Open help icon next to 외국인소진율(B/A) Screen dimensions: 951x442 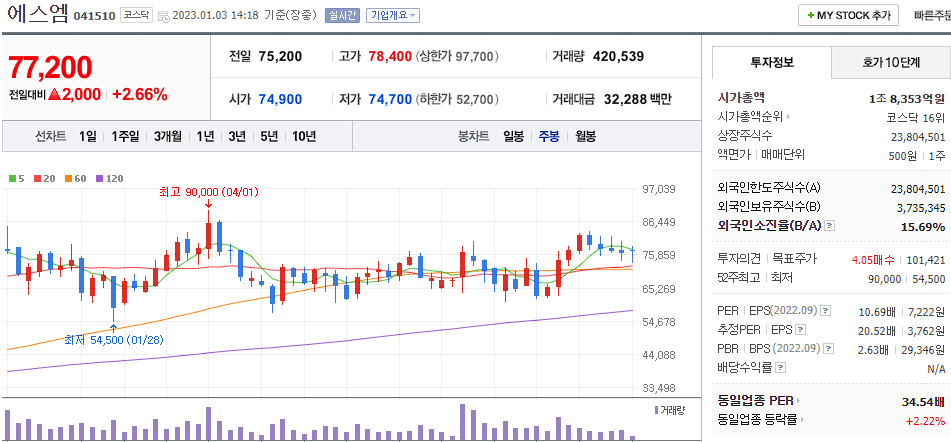coord(830,226)
